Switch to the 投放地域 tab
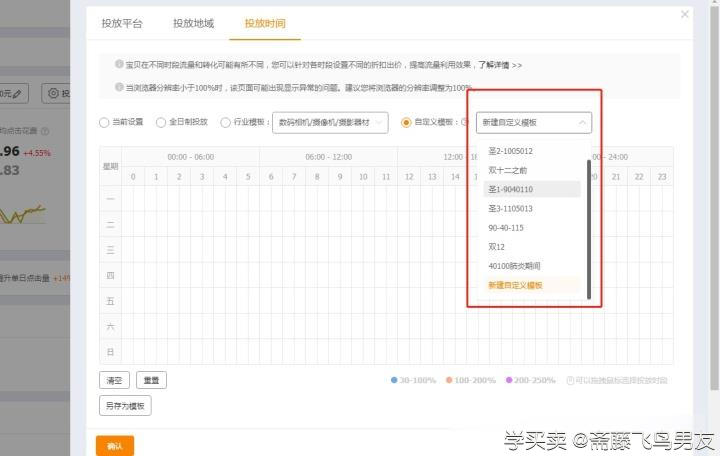This screenshot has height=456, width=720. pos(193,23)
